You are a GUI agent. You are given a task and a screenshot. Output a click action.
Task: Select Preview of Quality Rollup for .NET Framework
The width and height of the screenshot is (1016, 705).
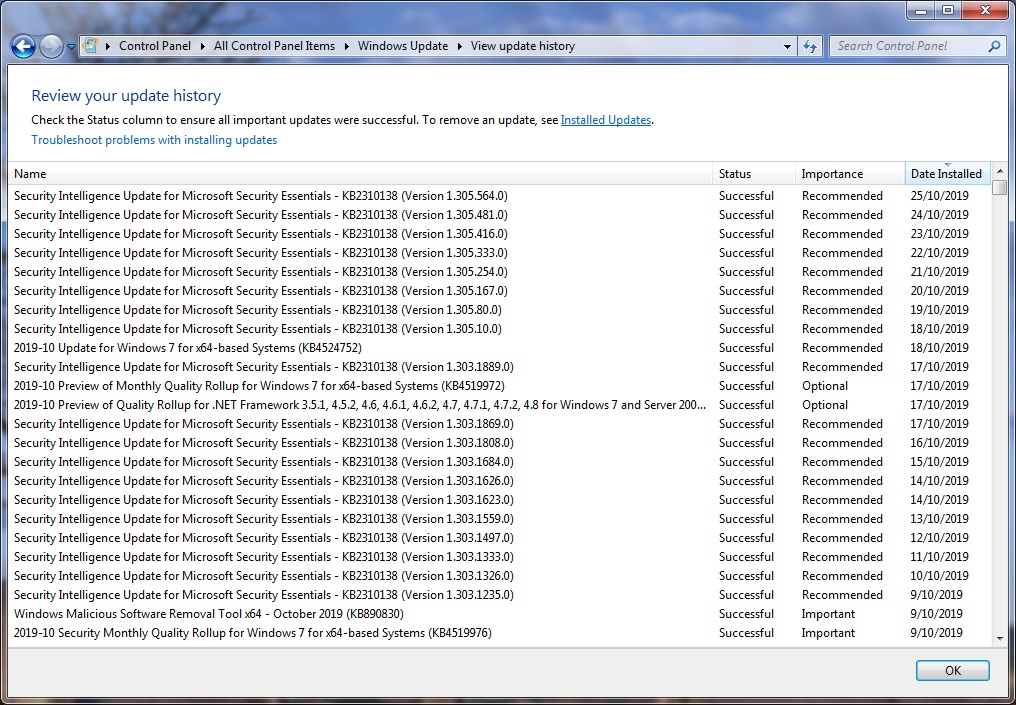pos(499,405)
